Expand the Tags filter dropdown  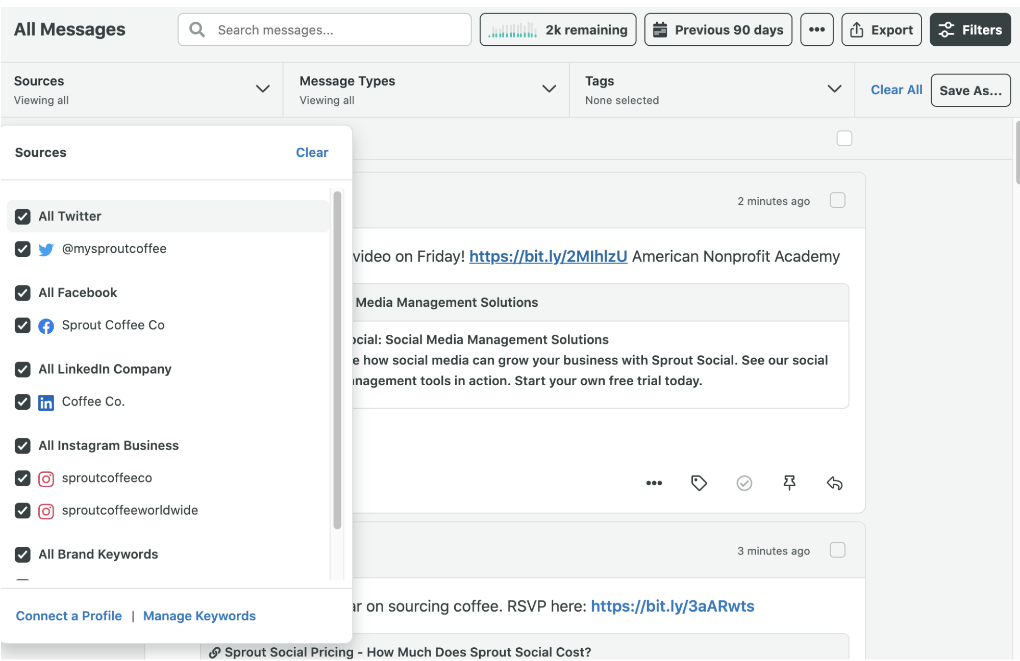click(835, 89)
